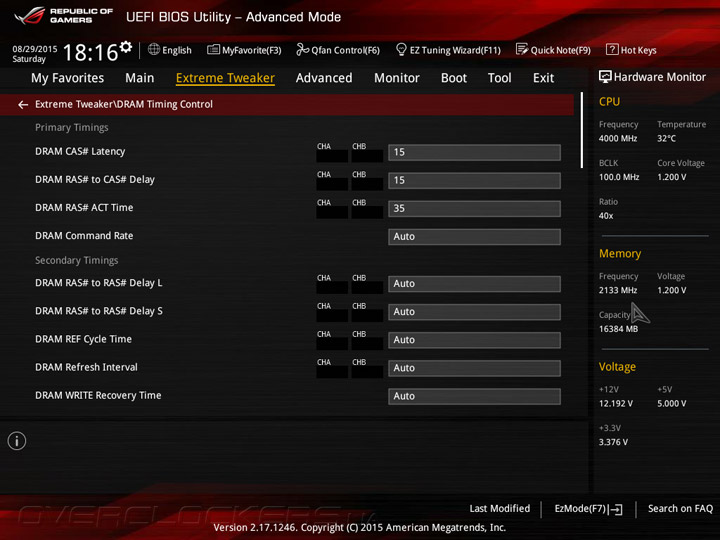Screen dimensions: 720x540
Task: Click DRAM RAS# to CAS# Delay value field
Action: [474, 180]
